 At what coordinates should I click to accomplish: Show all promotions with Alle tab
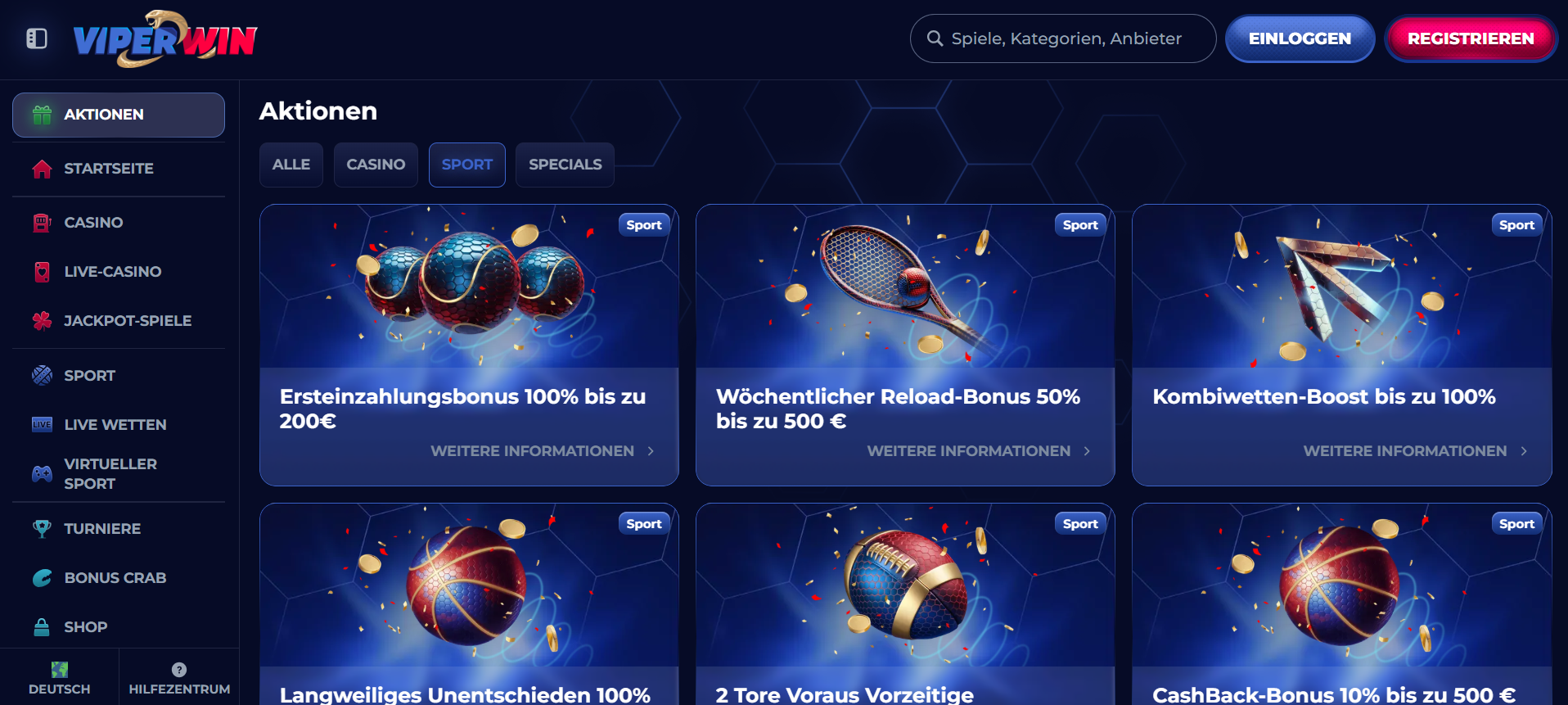click(291, 165)
